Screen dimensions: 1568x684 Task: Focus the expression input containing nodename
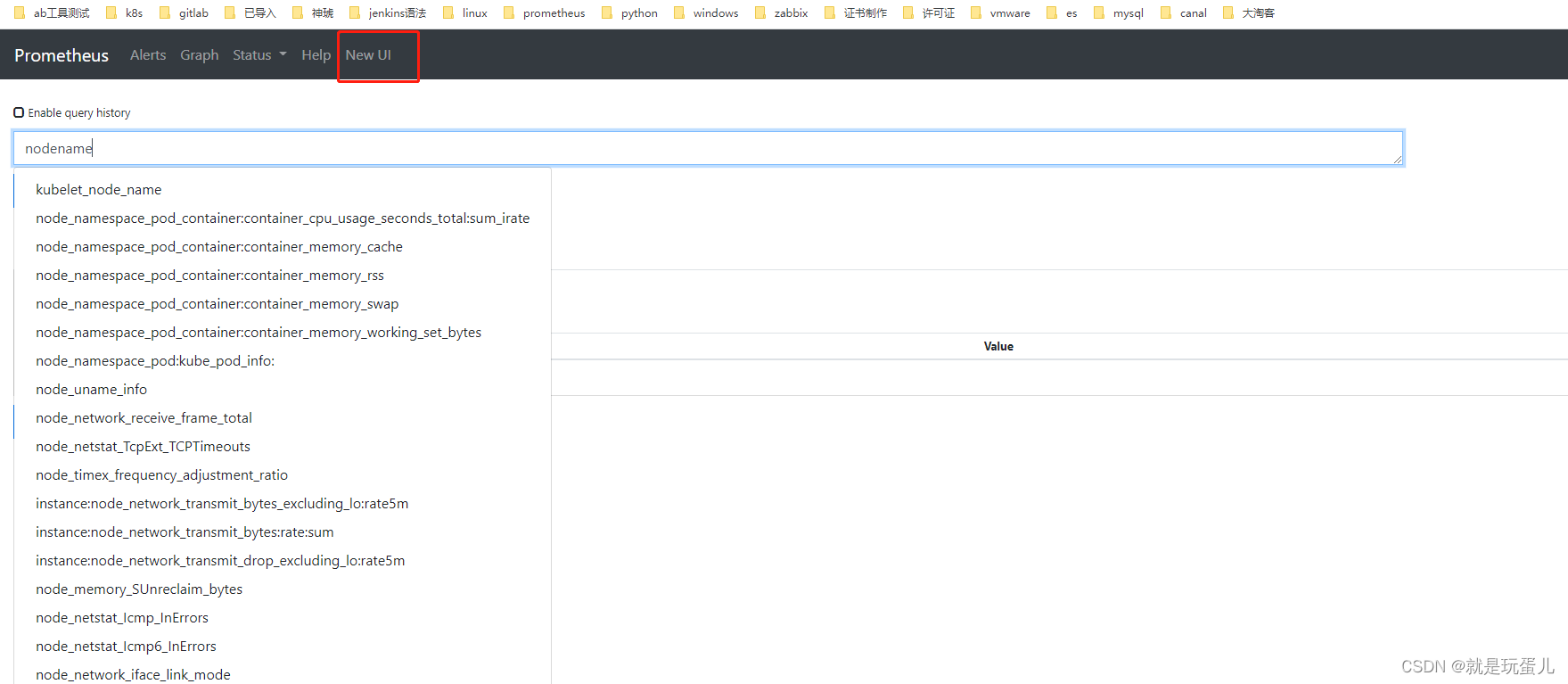[x=709, y=148]
